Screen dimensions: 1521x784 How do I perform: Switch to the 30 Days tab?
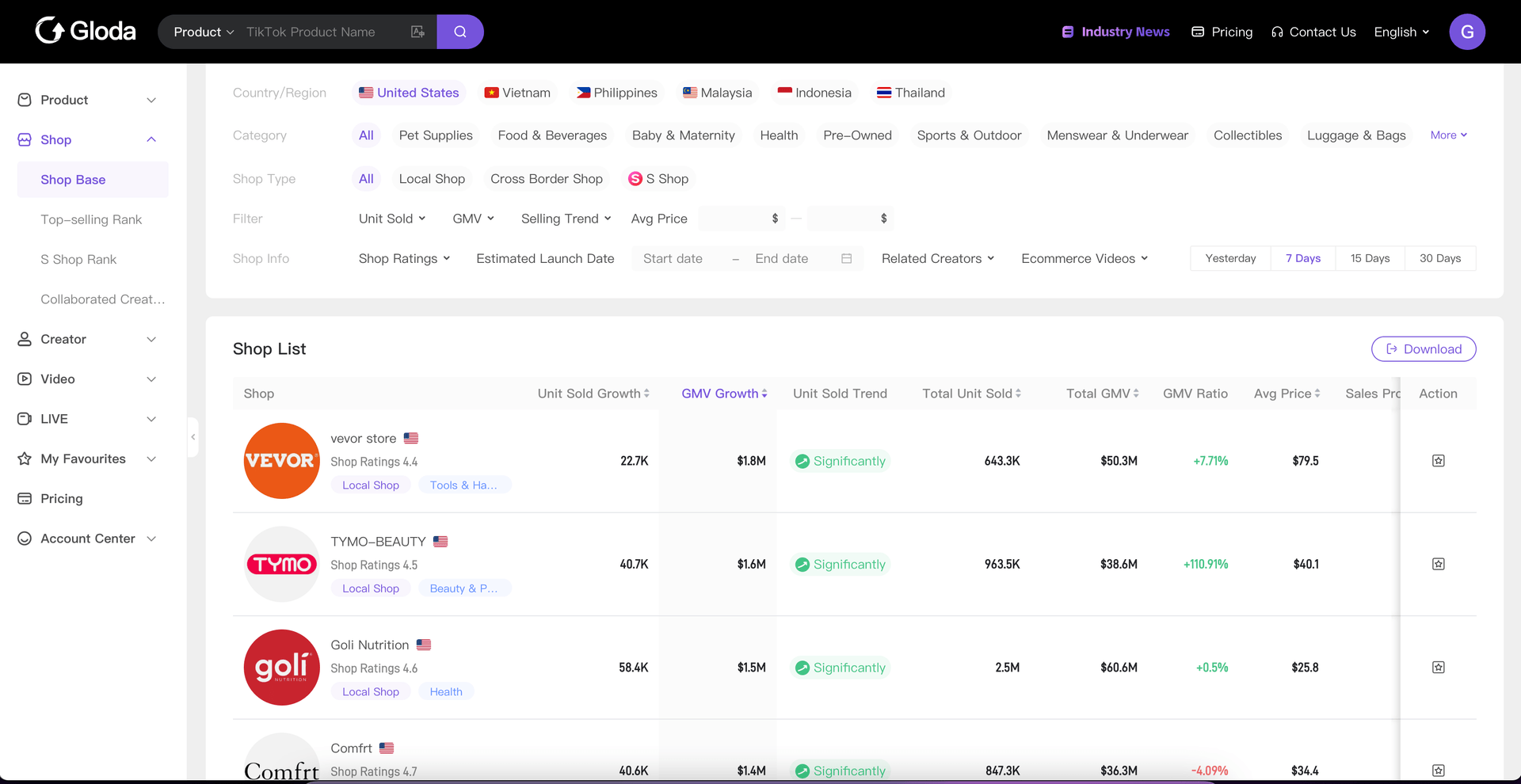[x=1439, y=259]
